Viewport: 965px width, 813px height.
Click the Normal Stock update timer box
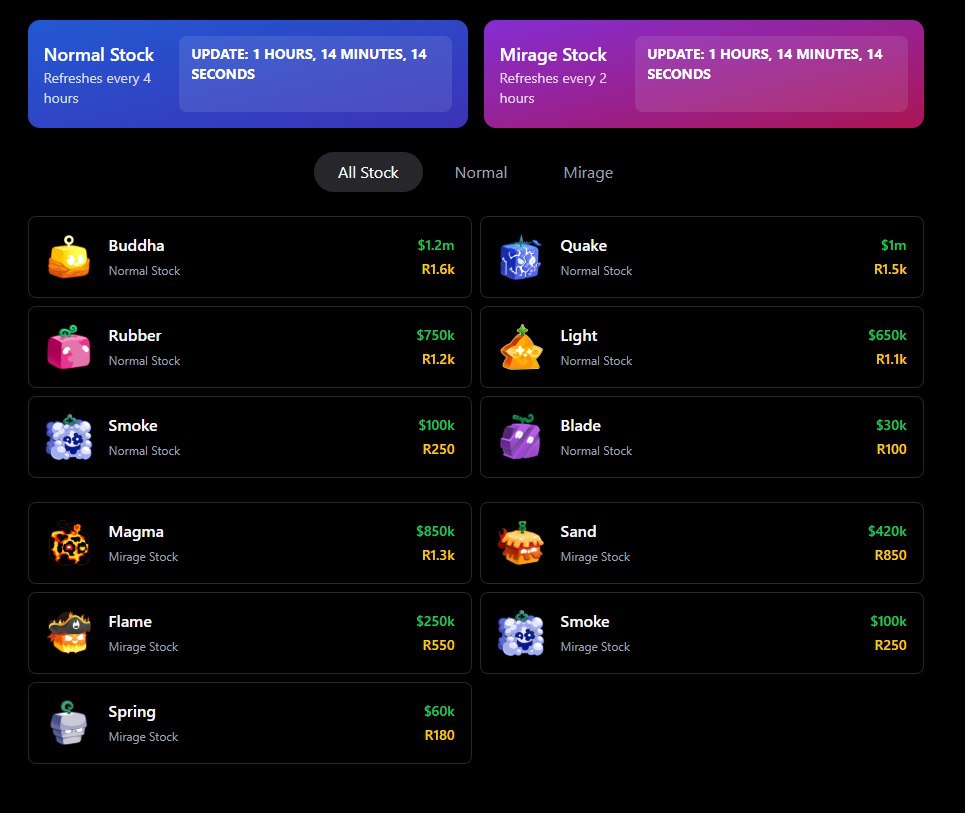[x=315, y=74]
